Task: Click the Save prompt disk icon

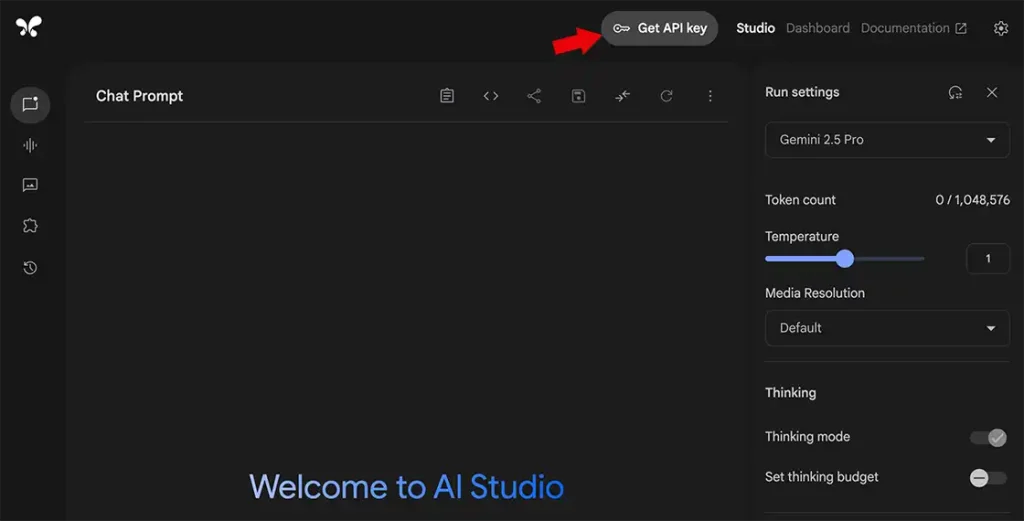Action: 578,96
